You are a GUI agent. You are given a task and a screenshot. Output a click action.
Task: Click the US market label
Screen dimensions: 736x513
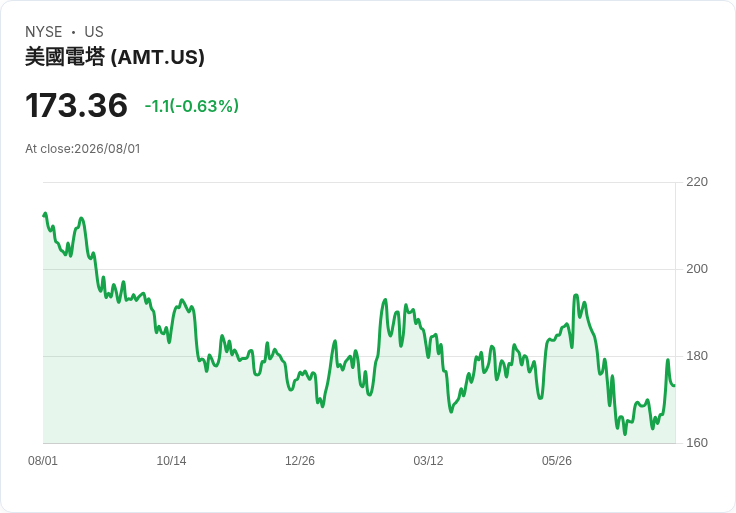click(x=94, y=32)
